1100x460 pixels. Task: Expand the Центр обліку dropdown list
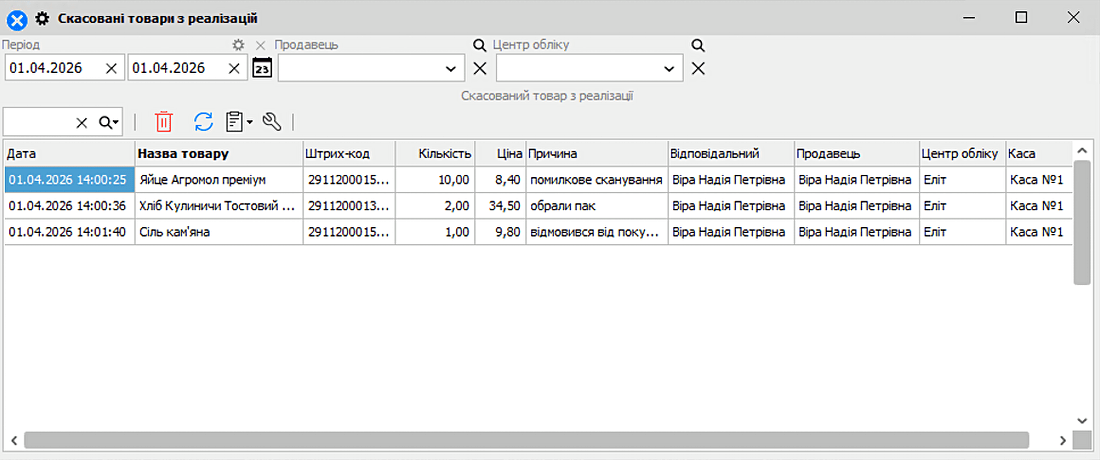(668, 68)
